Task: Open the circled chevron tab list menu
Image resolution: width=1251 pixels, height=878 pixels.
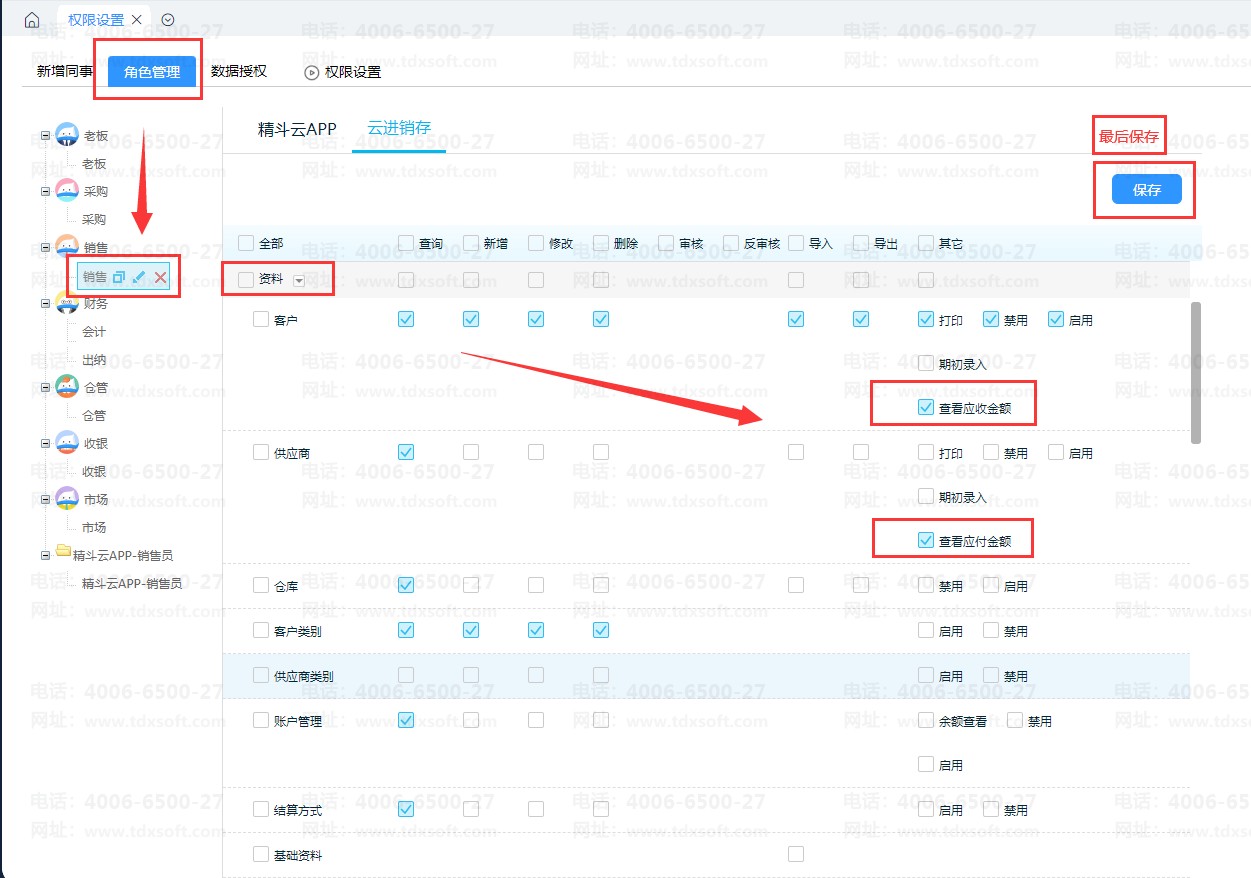Action: pos(167,20)
